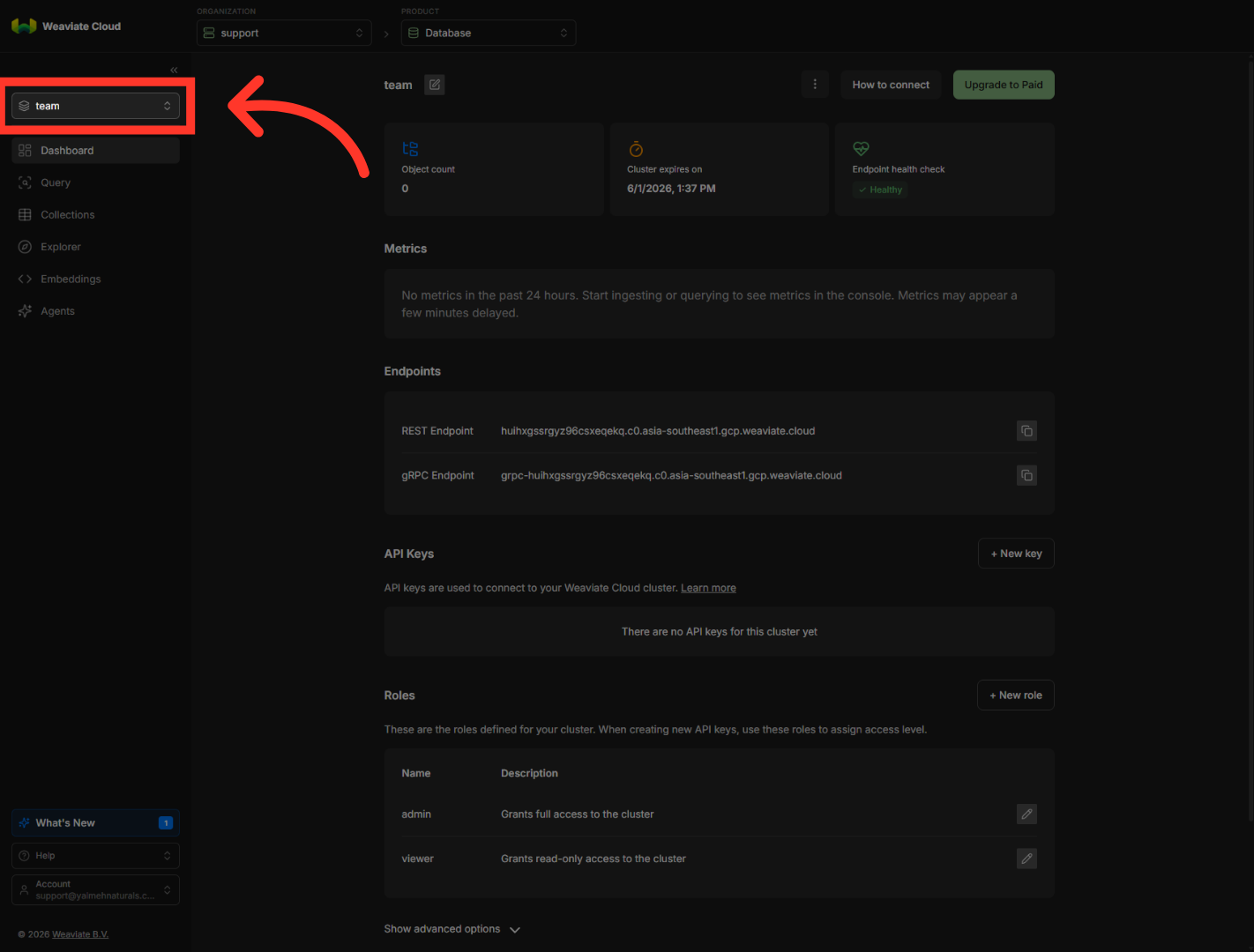Click the REST endpoint URL text
This screenshot has width=1254, height=952.
658,431
